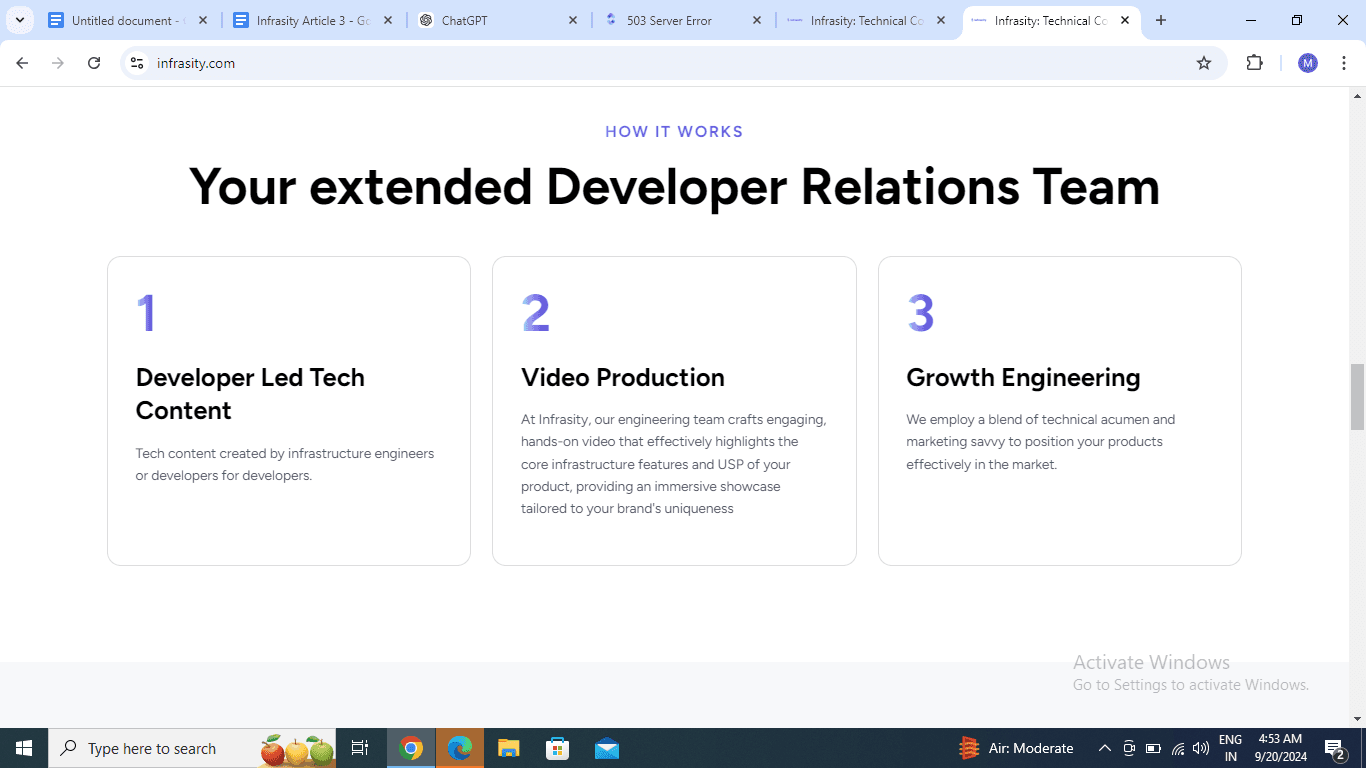
Task: Open Microsoft Edge from the taskbar
Action: click(459, 748)
